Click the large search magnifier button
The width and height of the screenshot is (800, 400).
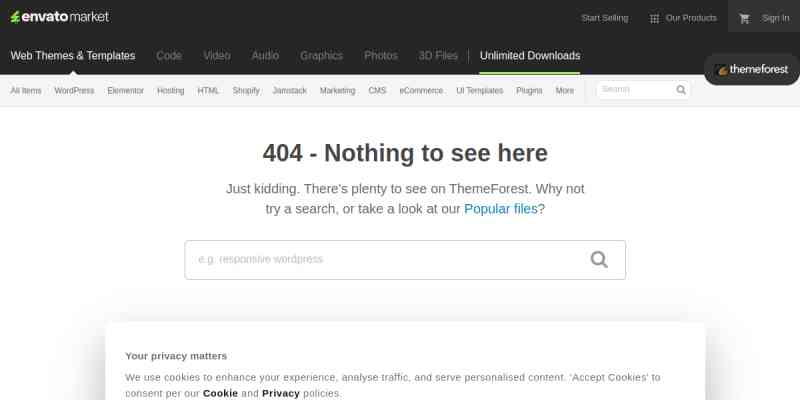(599, 259)
